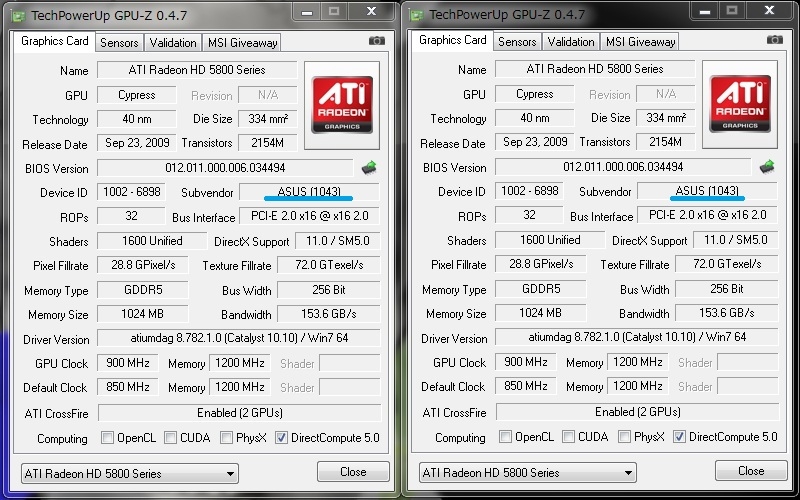This screenshot has height=500, width=800.
Task: Click Memory Size 1024 MB in right window
Action: [540, 313]
